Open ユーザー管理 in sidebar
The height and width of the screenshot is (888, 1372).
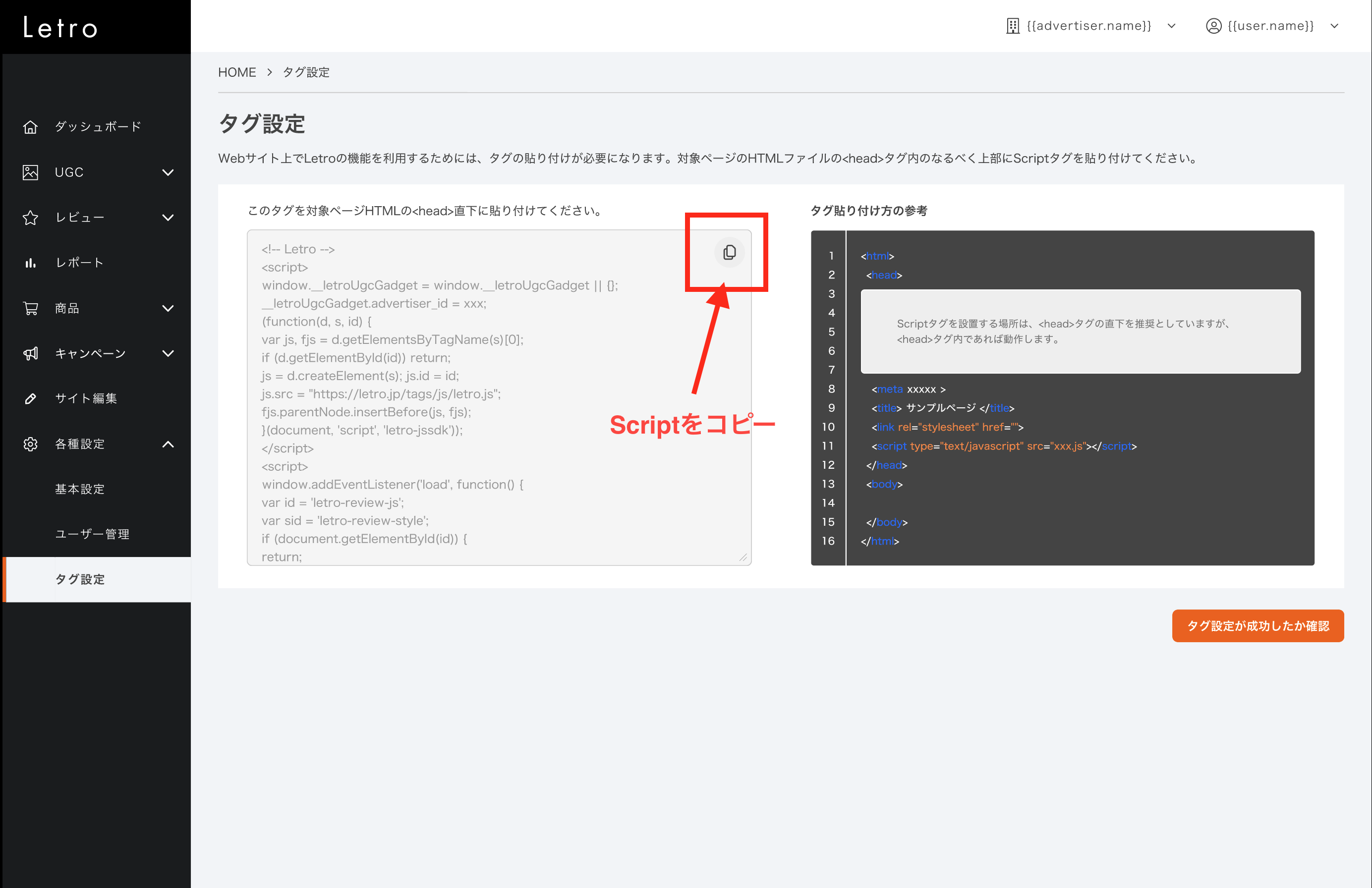(92, 534)
